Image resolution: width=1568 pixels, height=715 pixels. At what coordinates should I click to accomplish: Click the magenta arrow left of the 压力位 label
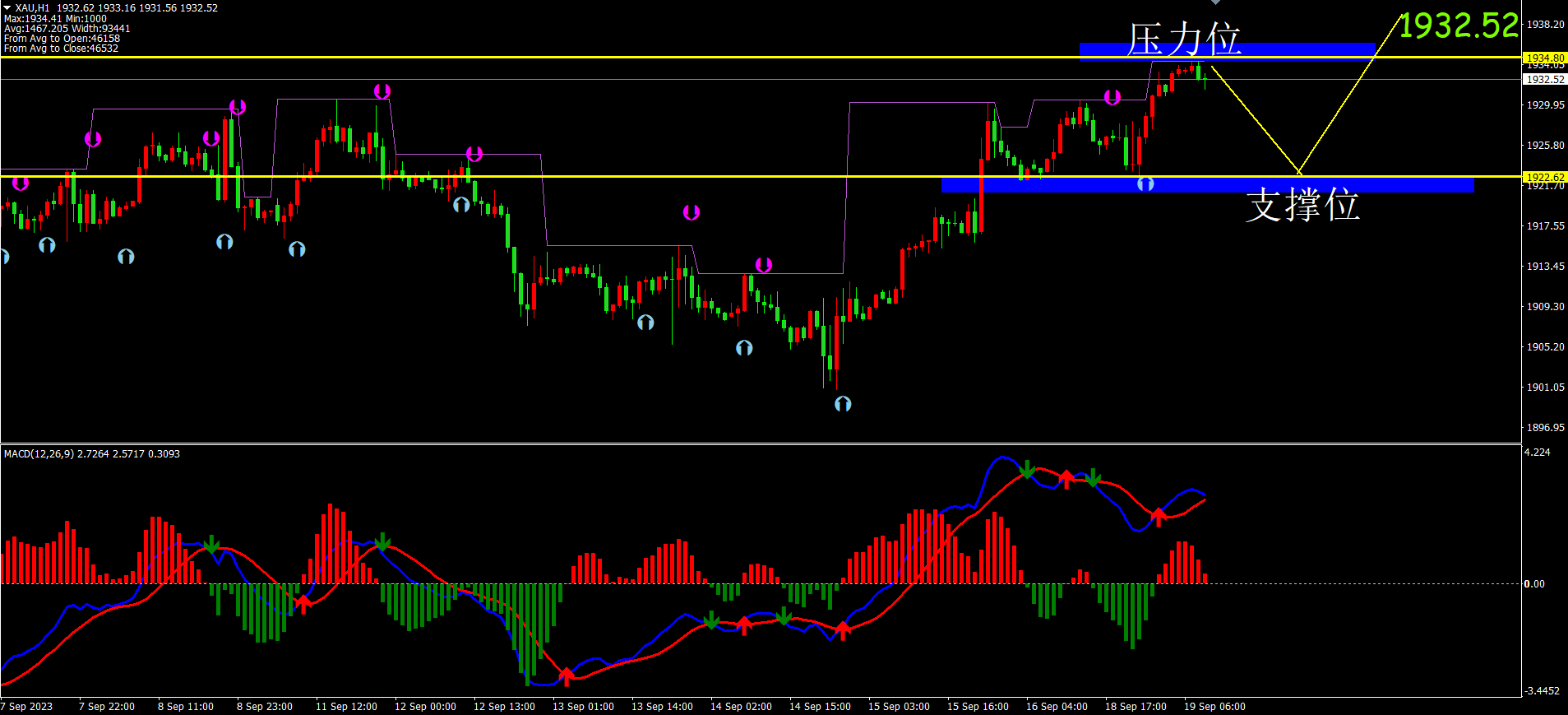[x=1112, y=97]
